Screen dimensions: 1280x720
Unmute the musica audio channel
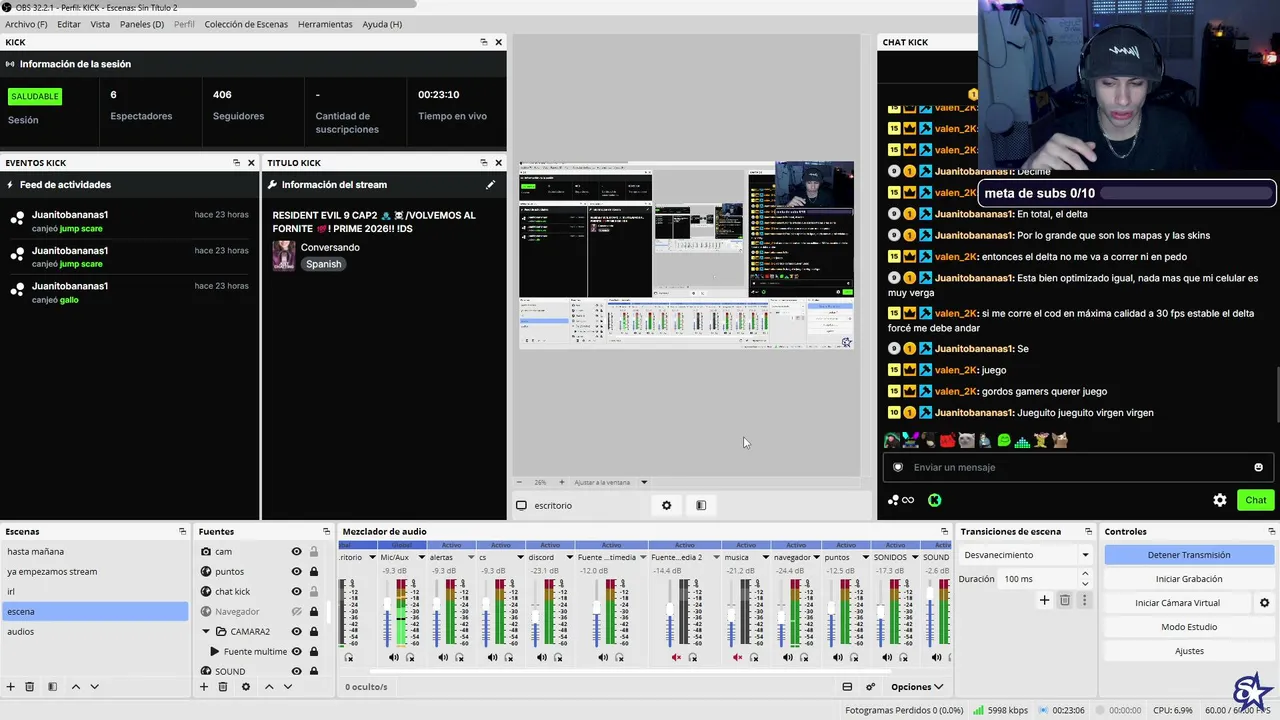pos(737,657)
